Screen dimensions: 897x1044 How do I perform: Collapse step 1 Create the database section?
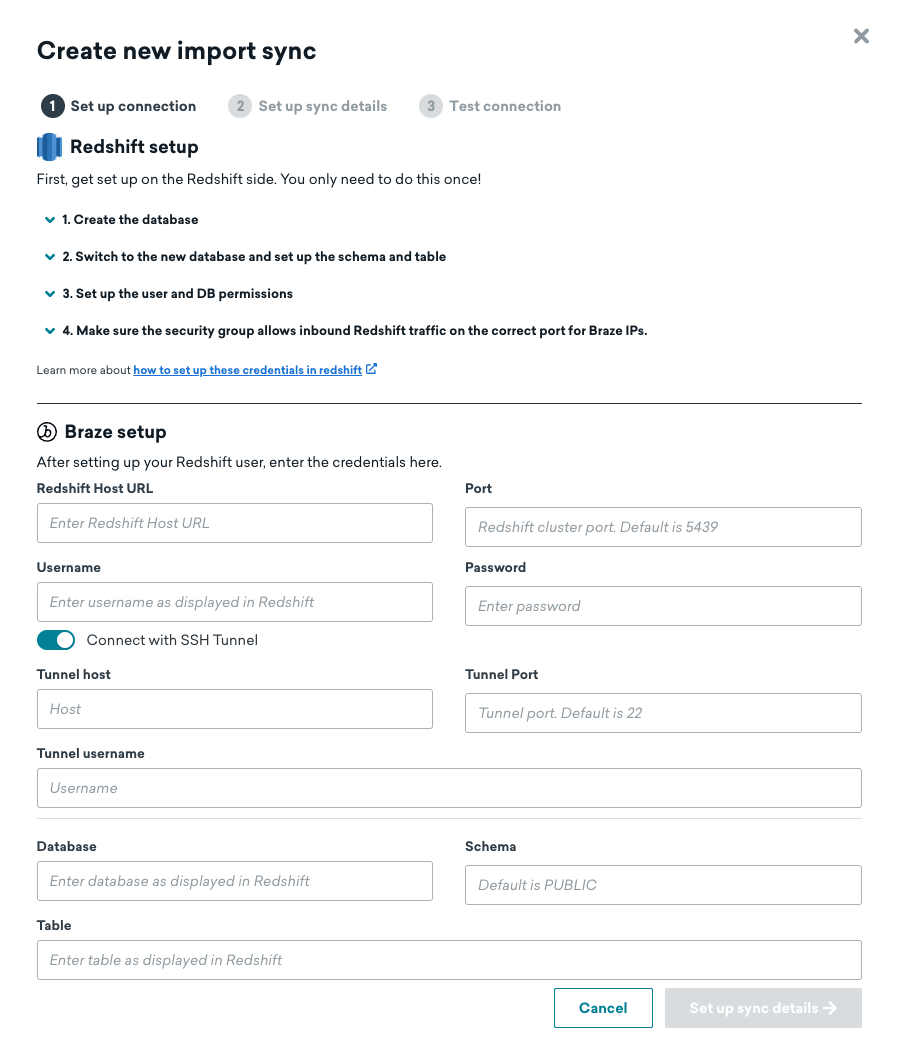tap(50, 219)
